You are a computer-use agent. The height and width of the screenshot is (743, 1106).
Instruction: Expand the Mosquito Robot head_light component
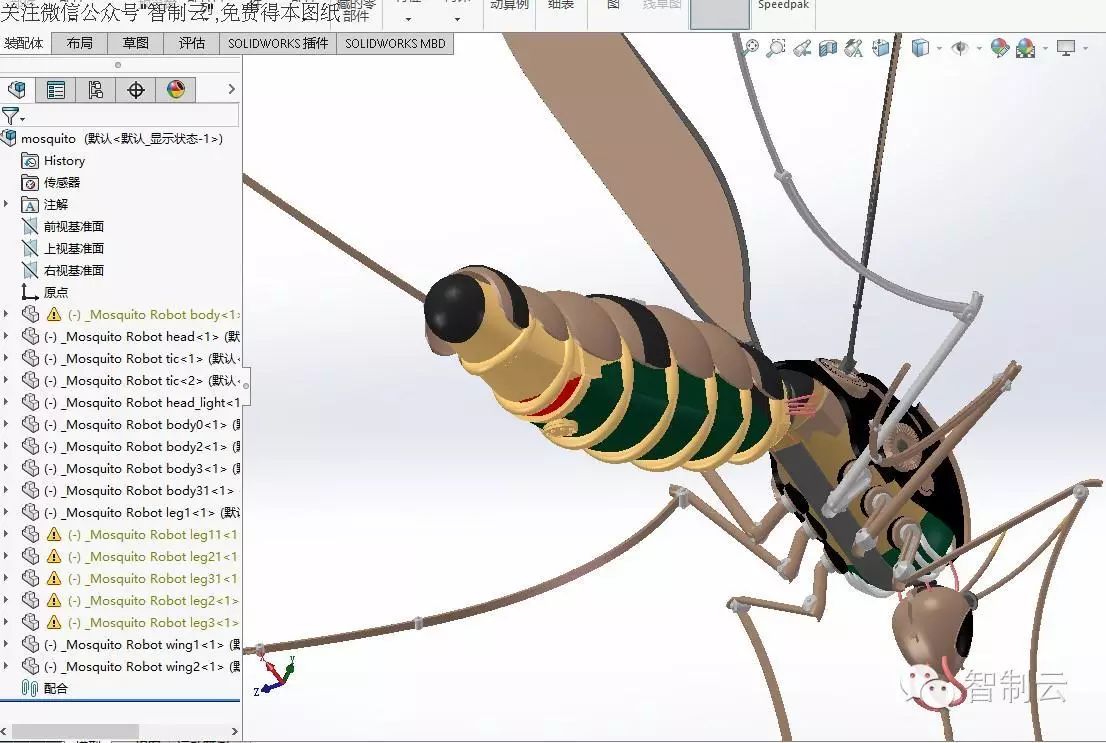(6, 402)
